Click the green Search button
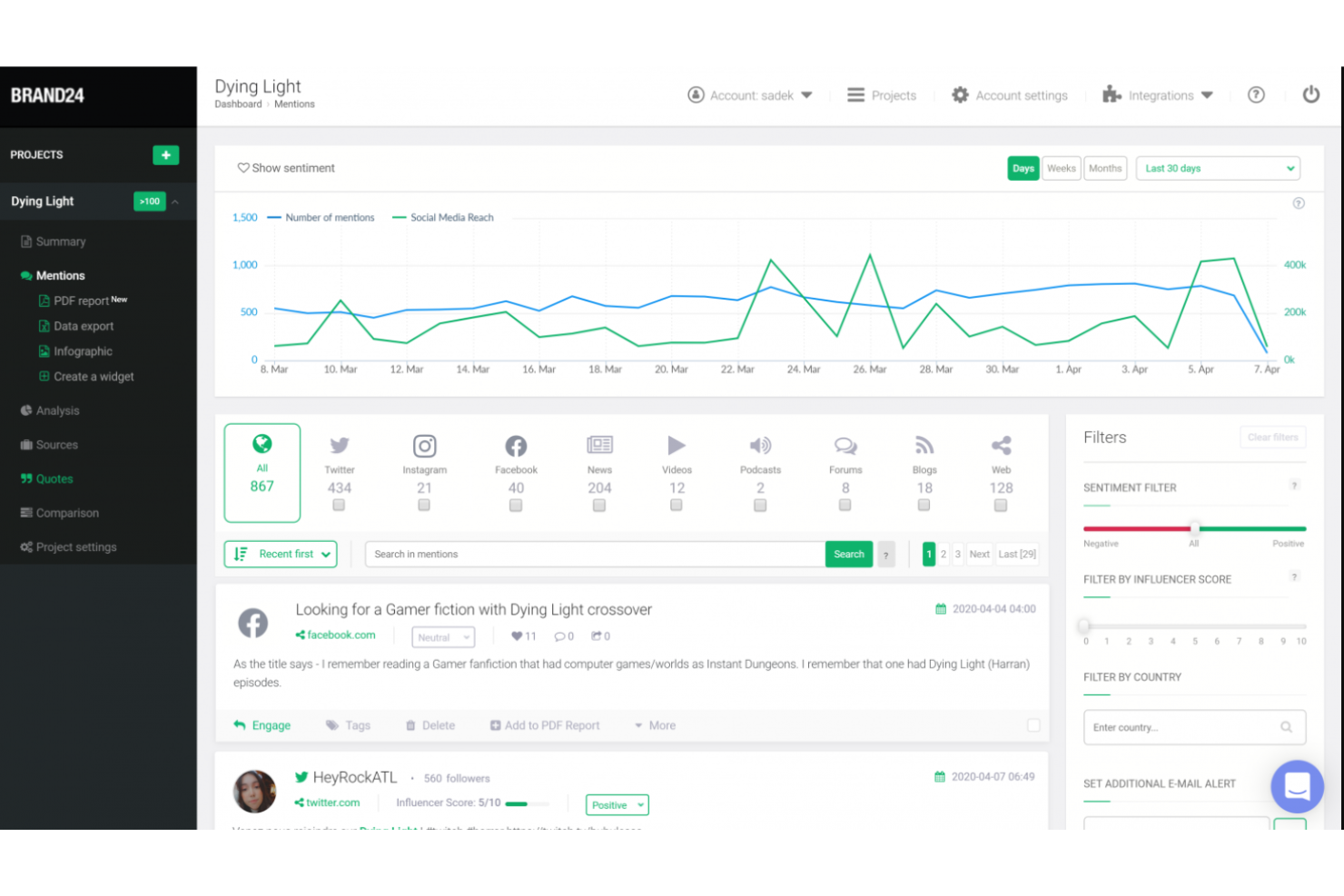 point(849,555)
